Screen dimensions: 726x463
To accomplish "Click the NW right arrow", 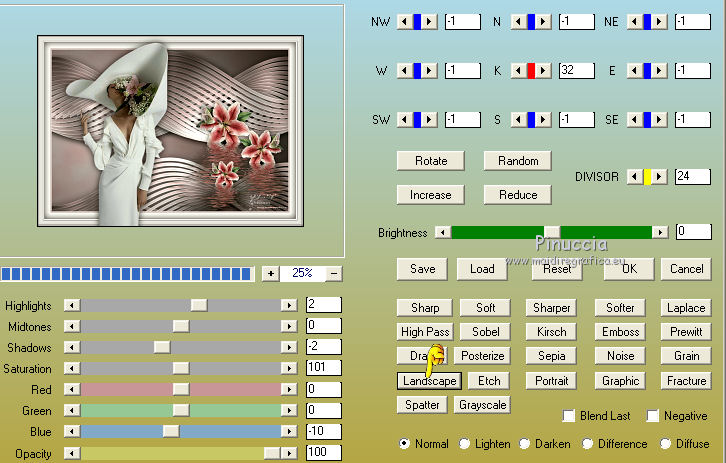I will 430,22.
